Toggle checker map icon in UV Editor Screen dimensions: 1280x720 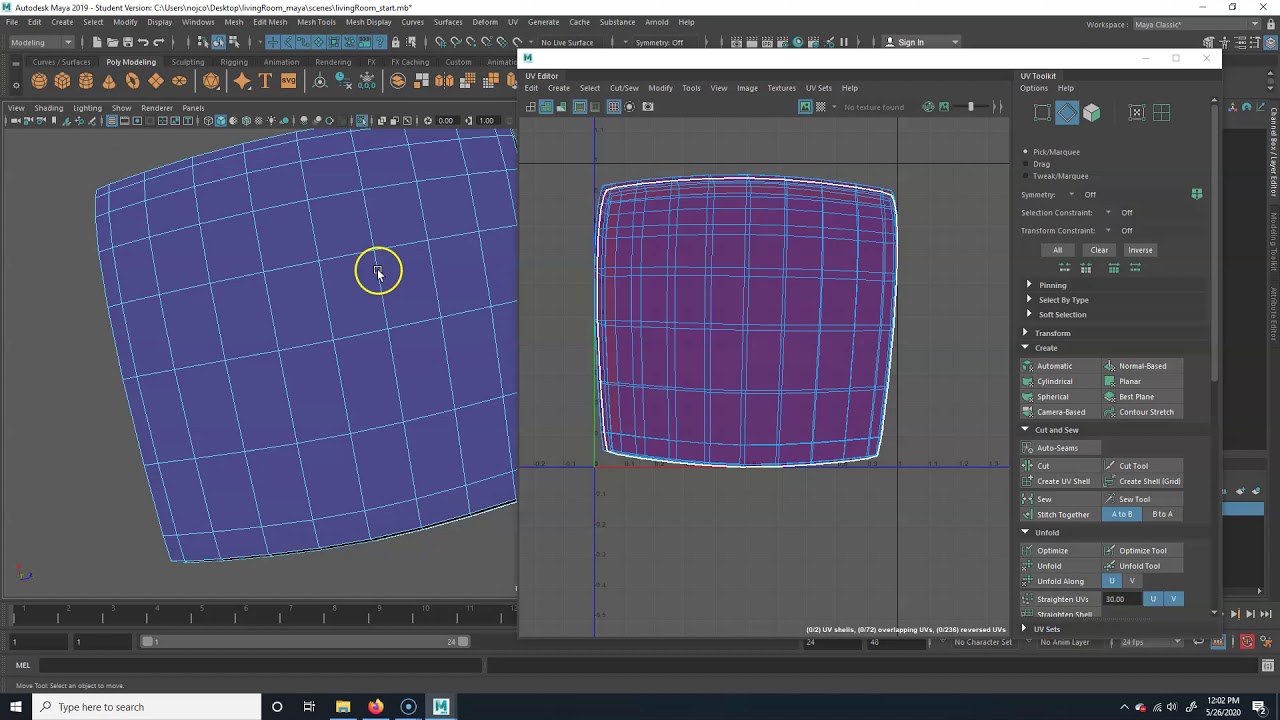coord(822,107)
